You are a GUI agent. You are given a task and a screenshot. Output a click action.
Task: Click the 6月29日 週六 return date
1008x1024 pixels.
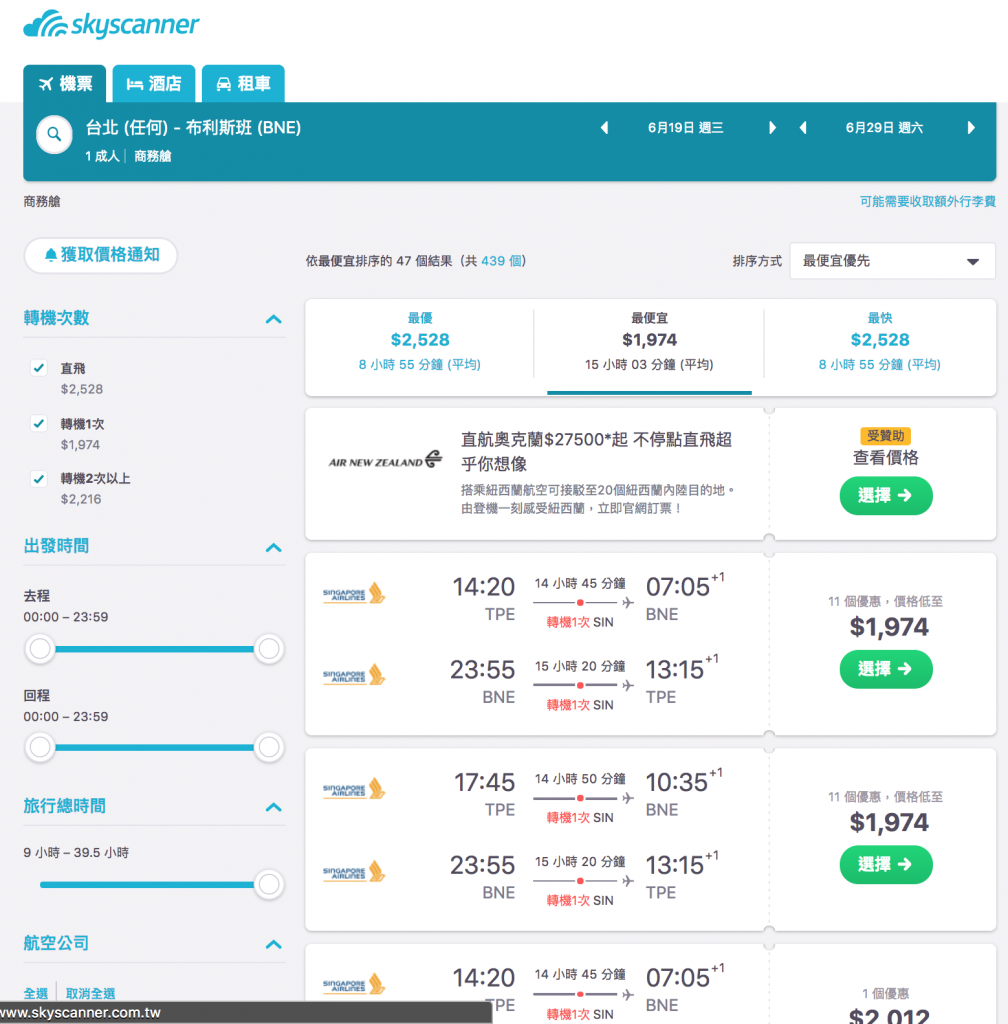[884, 128]
